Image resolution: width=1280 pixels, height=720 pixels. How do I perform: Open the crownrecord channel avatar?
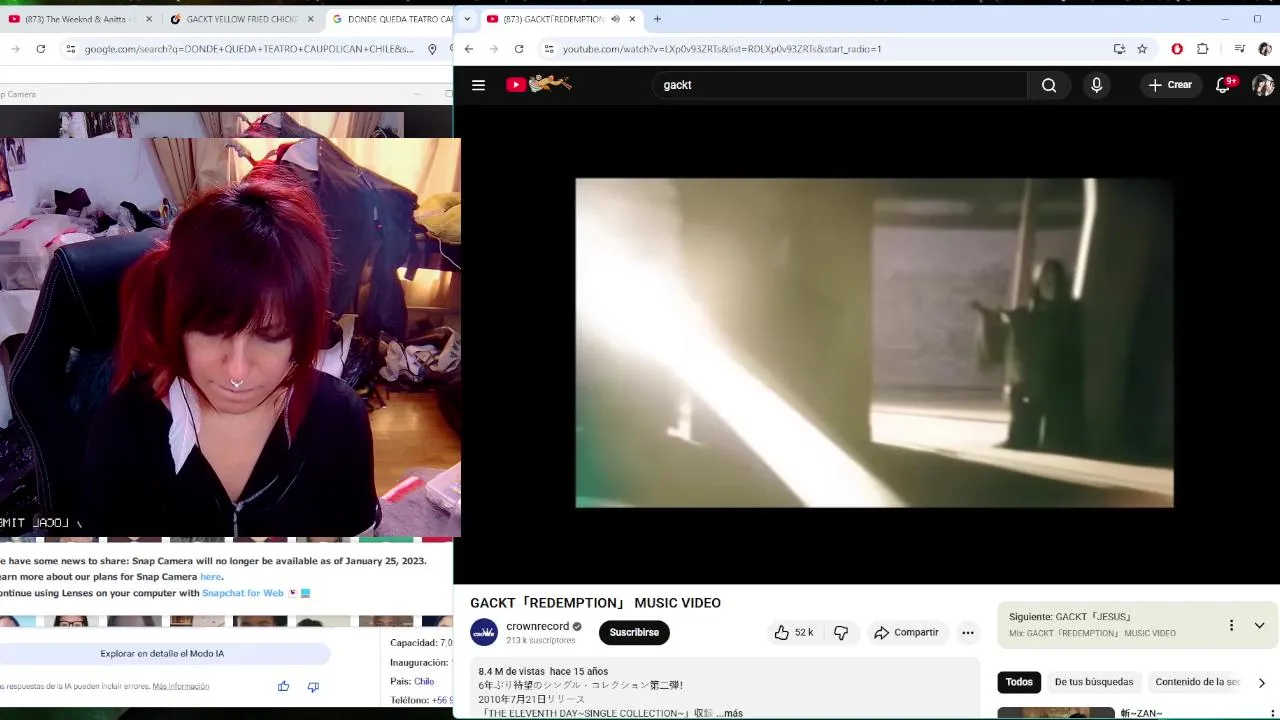pyautogui.click(x=484, y=632)
